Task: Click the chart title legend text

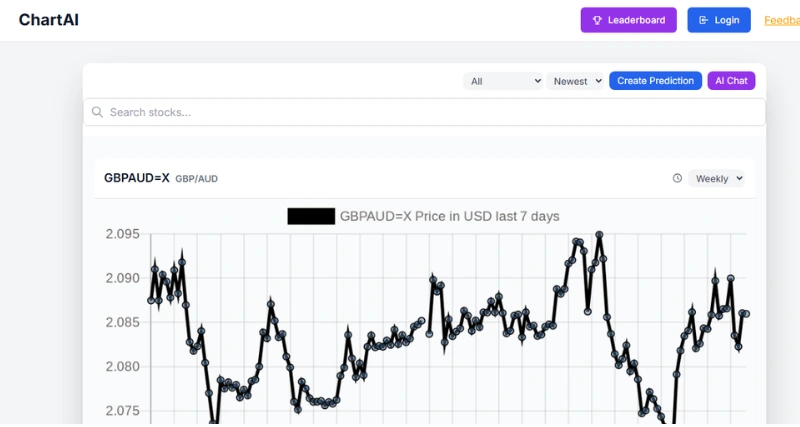Action: (x=449, y=216)
